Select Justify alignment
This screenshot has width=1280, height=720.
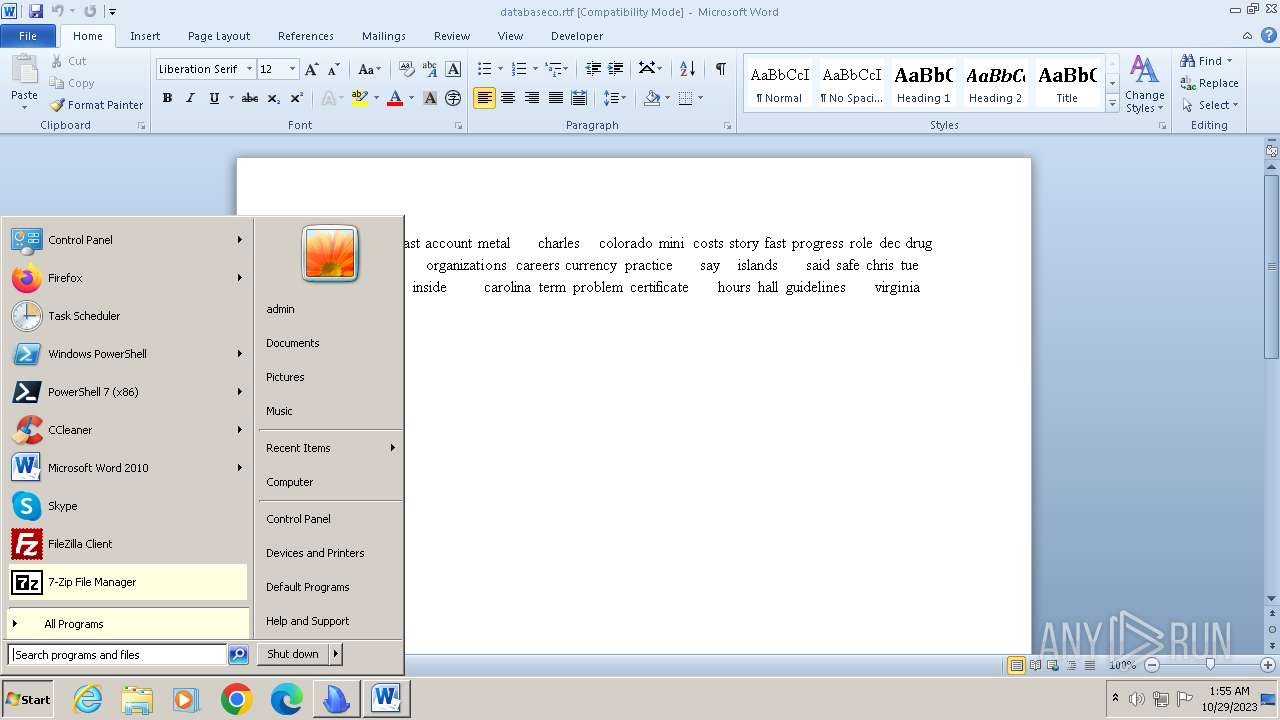555,98
